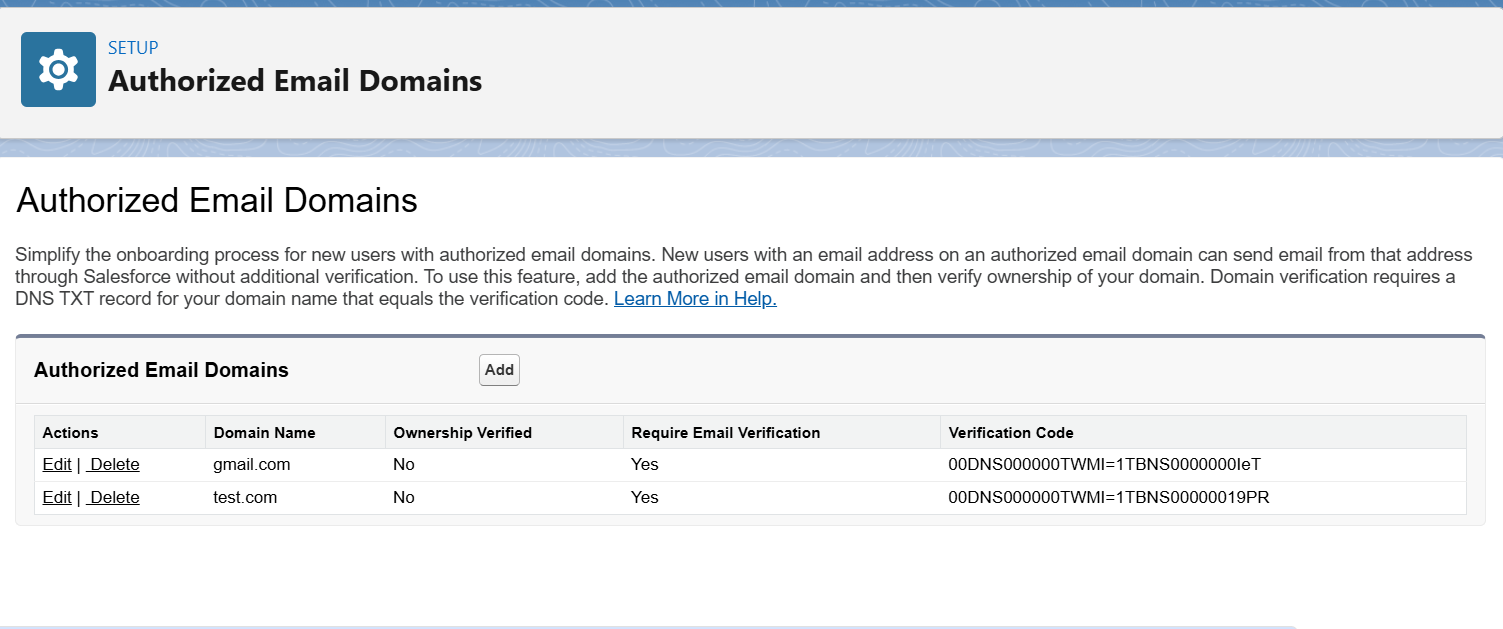Select the gmail.com domain name cell
The width and height of the screenshot is (1503, 629).
click(x=252, y=465)
